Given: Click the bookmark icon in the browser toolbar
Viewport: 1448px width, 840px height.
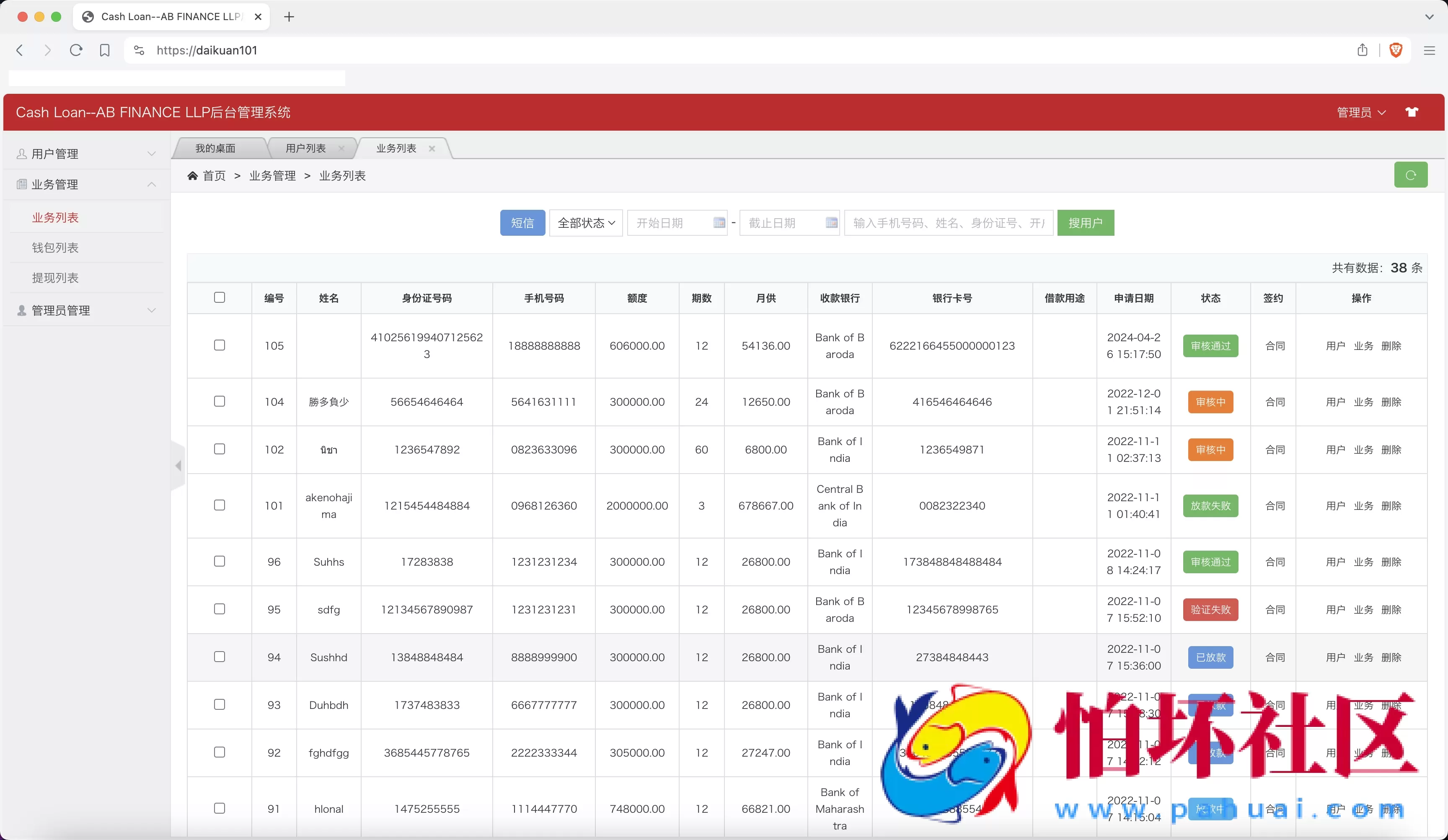Looking at the screenshot, I should (x=105, y=50).
